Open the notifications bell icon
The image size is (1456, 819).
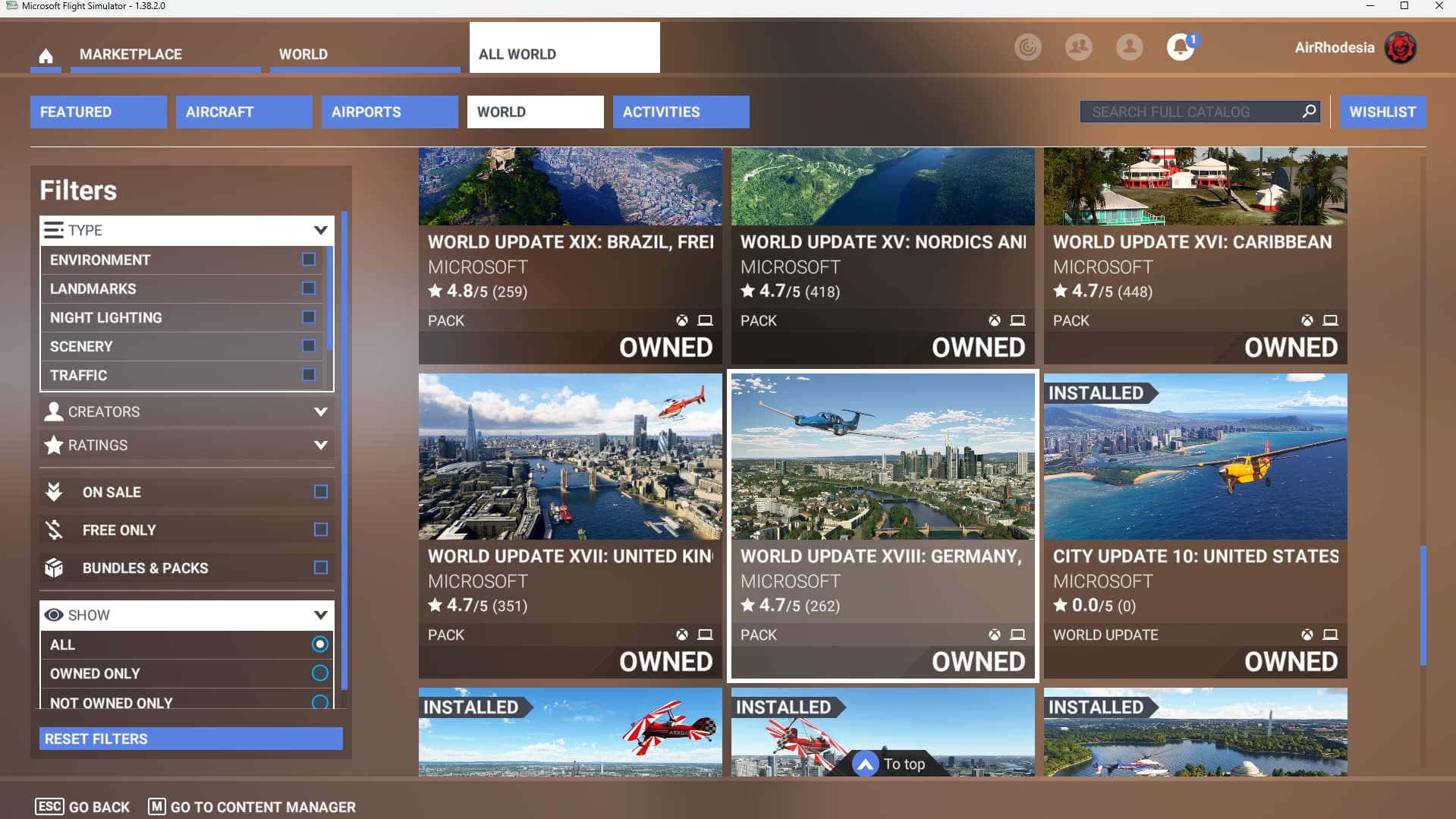(x=1180, y=47)
